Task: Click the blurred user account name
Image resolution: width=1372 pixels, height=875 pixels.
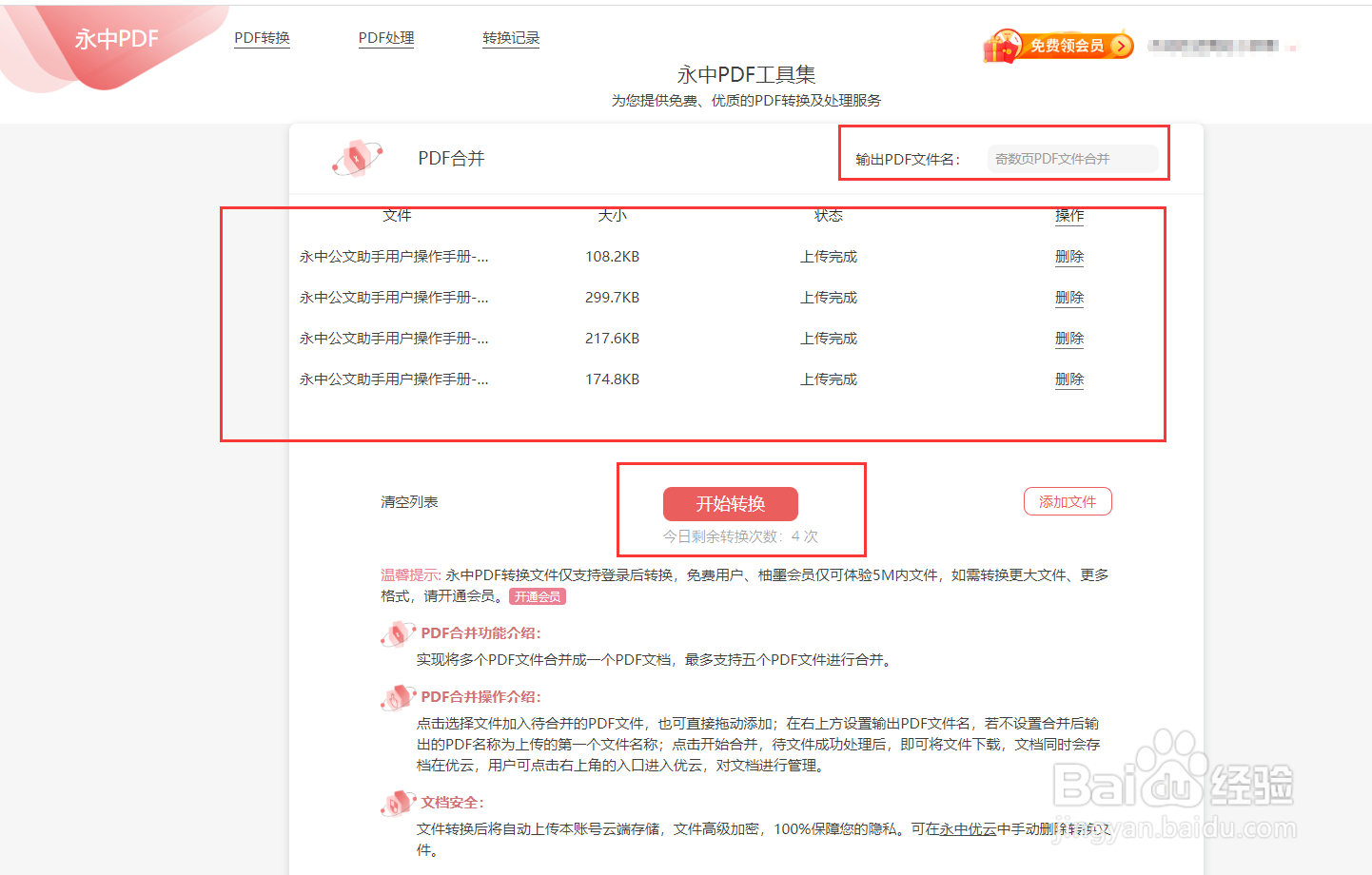Action: 1214,46
